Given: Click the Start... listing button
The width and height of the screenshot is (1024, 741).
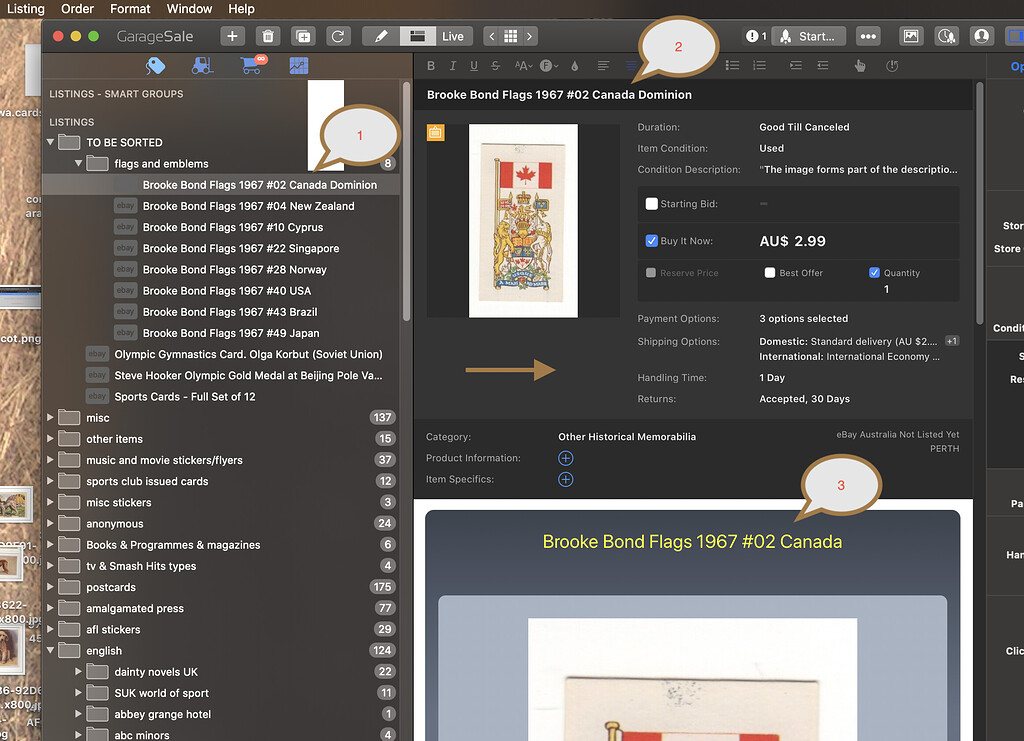Looking at the screenshot, I should [x=808, y=36].
